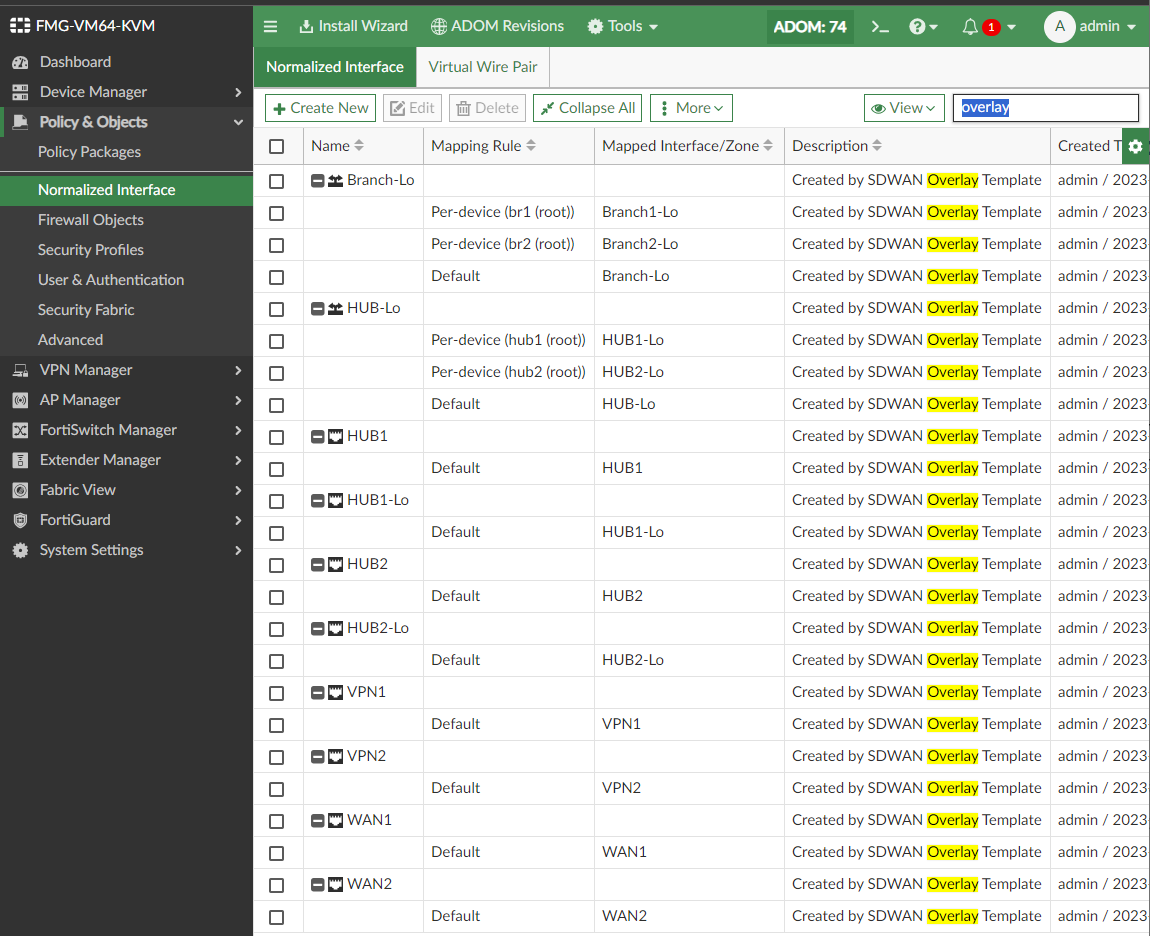
Task: Click the column settings gear in table header
Action: (1135, 146)
